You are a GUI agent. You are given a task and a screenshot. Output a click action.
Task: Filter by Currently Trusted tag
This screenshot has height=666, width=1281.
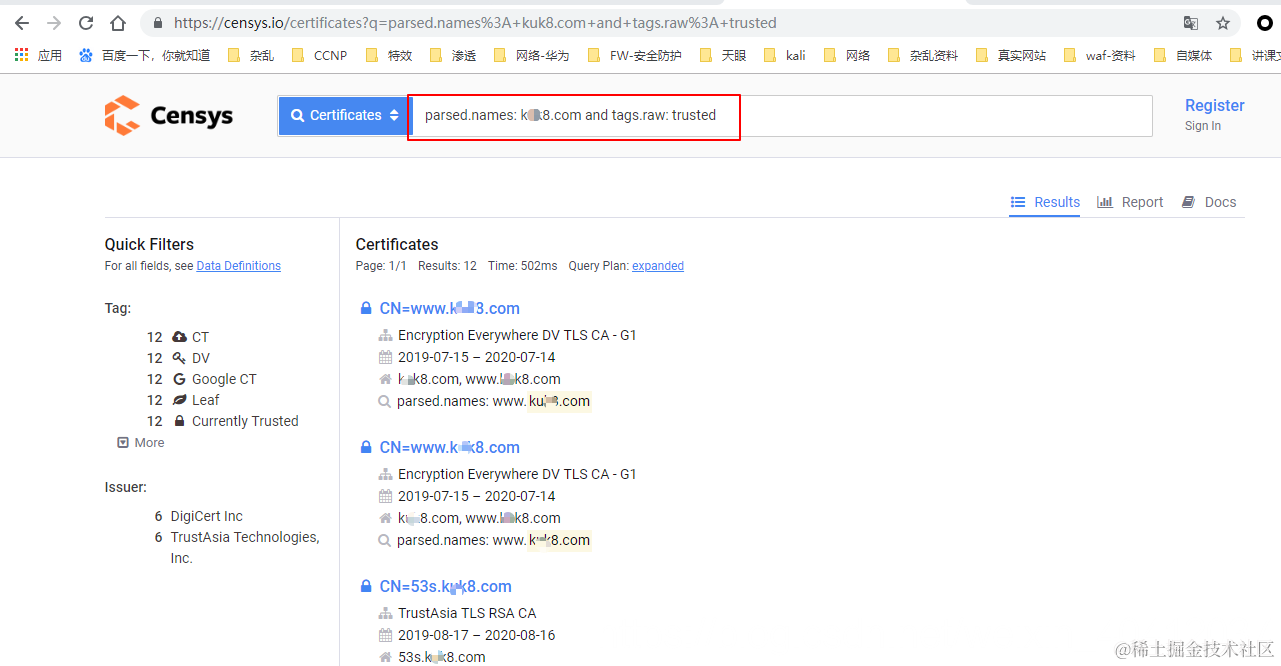245,421
